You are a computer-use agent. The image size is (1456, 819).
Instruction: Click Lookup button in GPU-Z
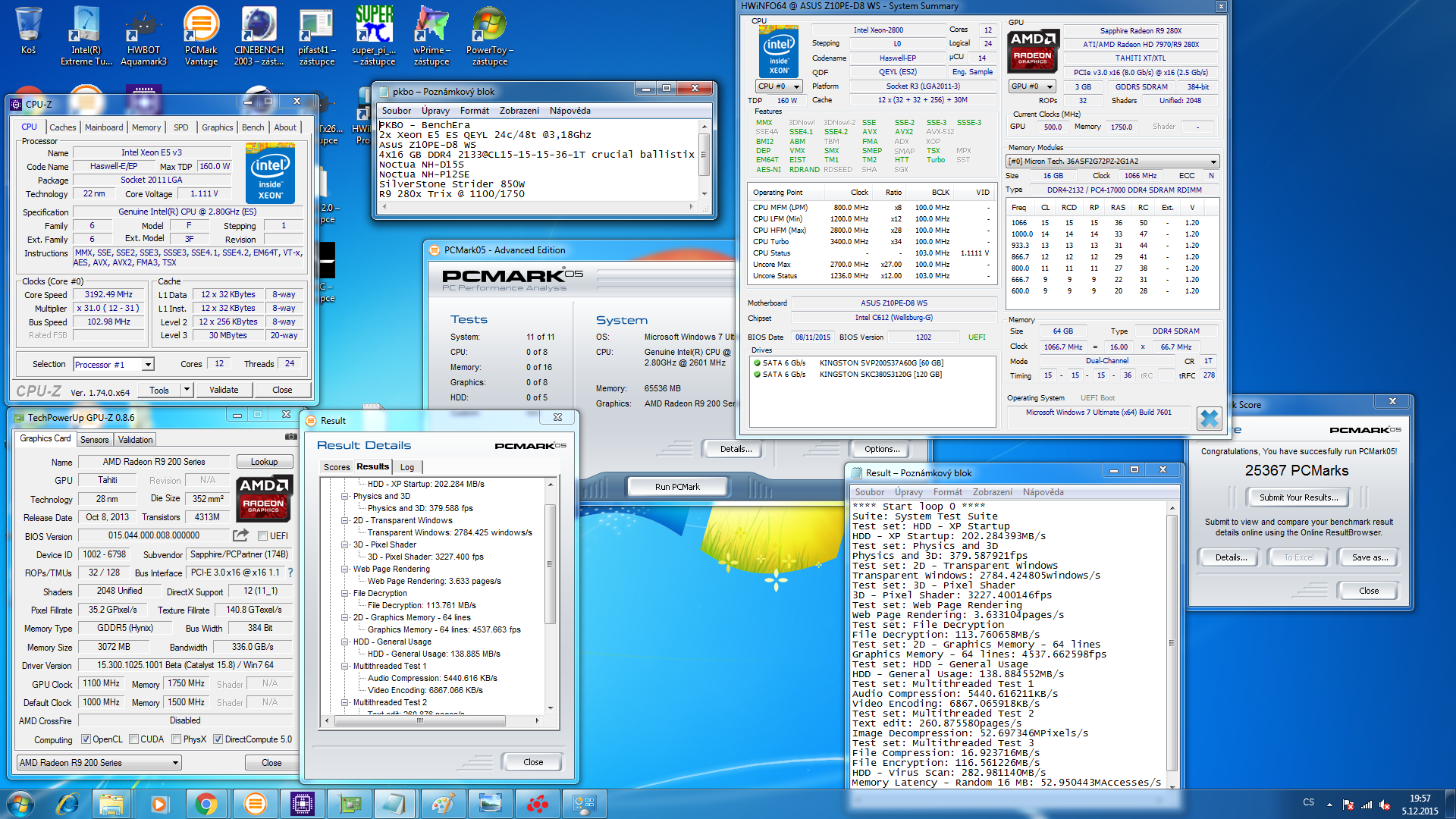coord(264,462)
